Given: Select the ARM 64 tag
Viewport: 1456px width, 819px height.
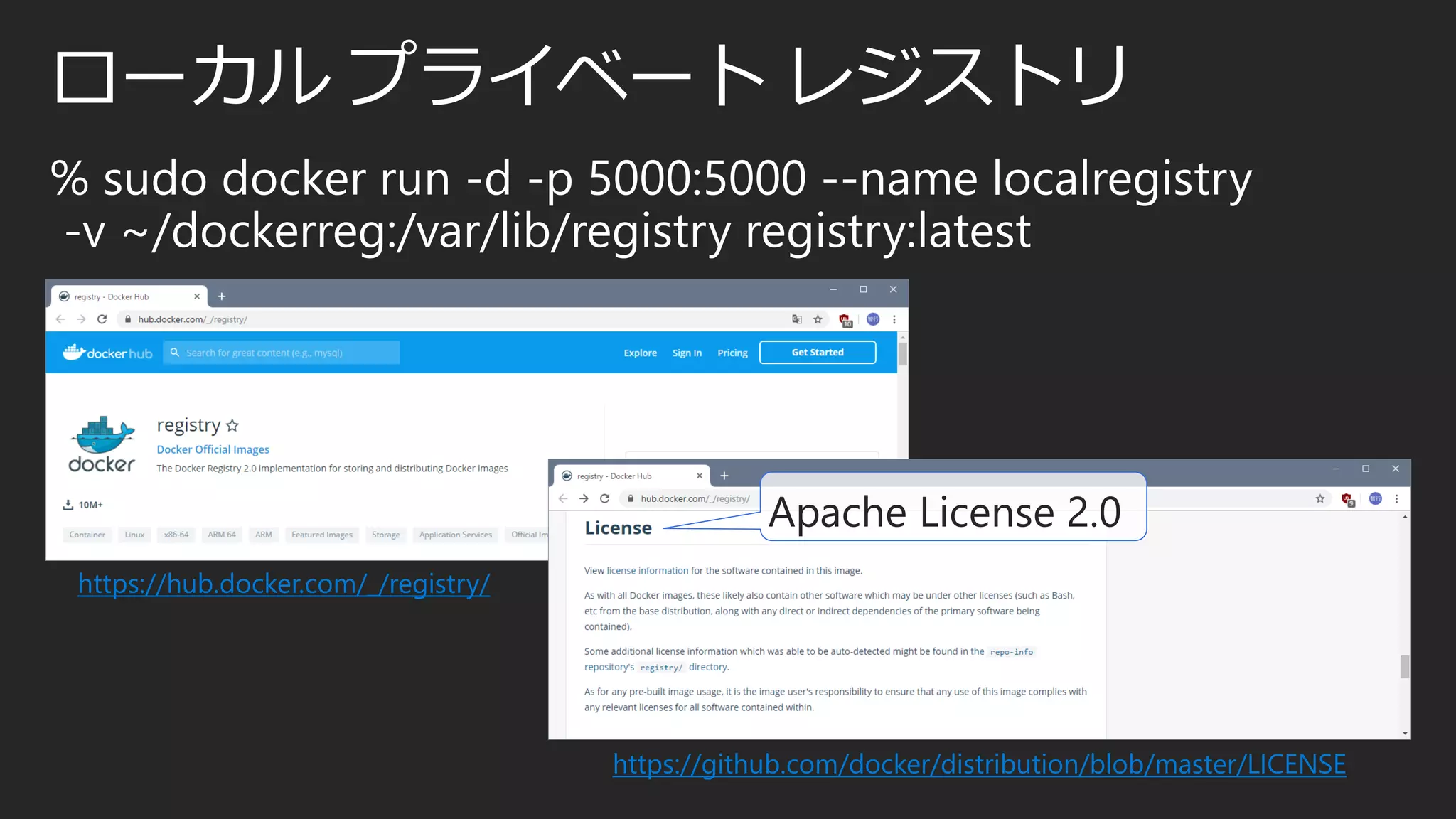Looking at the screenshot, I should pos(222,535).
